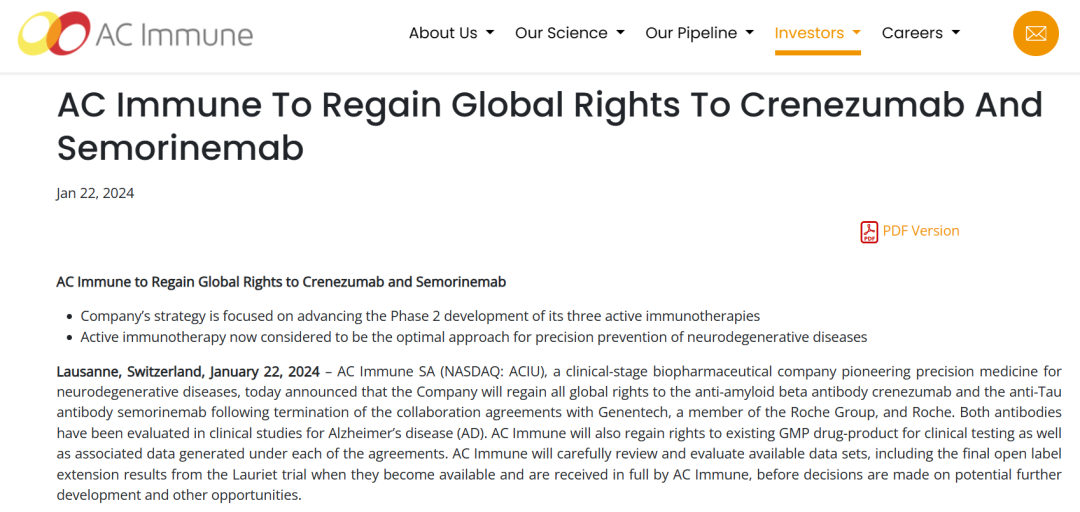Open the PDF Version link
Screen dimensions: 1080x512
point(921,231)
